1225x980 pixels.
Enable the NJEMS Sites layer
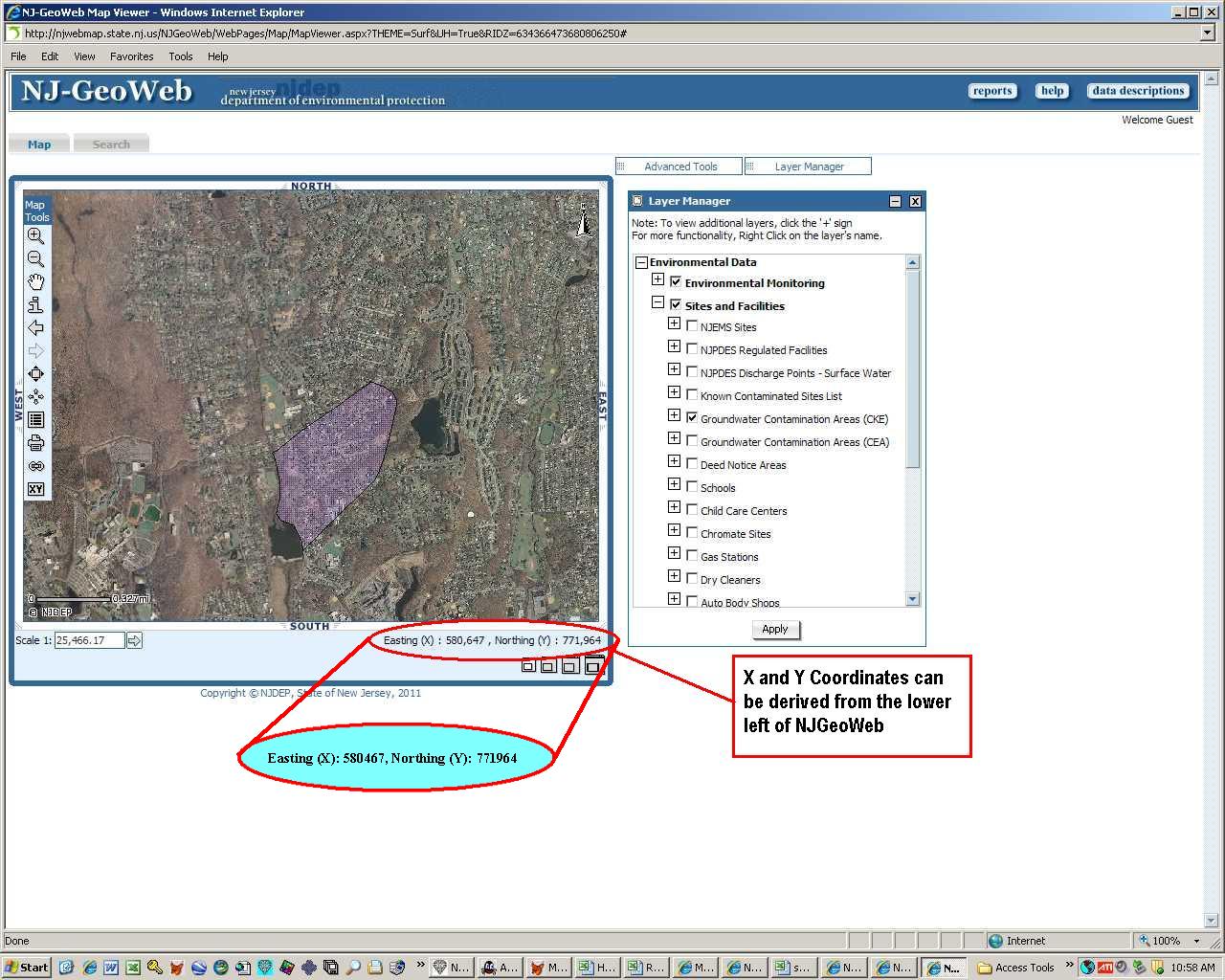692,326
